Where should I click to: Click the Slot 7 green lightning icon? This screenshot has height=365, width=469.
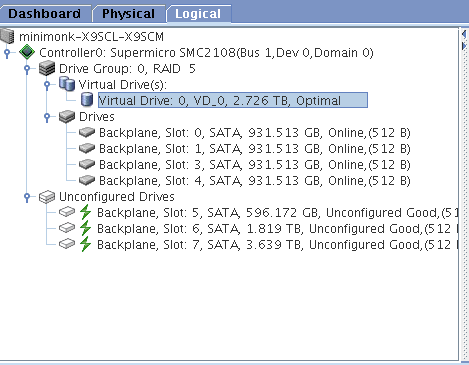pyautogui.click(x=85, y=244)
